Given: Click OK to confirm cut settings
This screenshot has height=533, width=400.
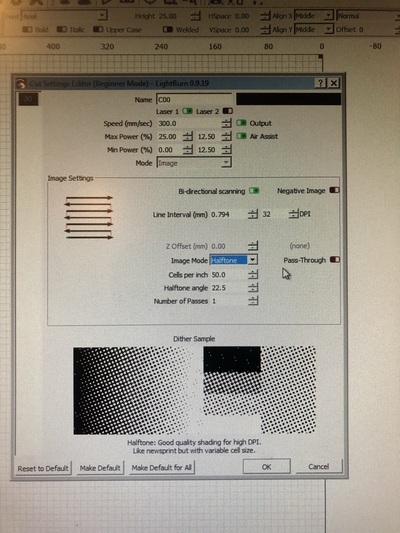Looking at the screenshot, I should coord(266,467).
